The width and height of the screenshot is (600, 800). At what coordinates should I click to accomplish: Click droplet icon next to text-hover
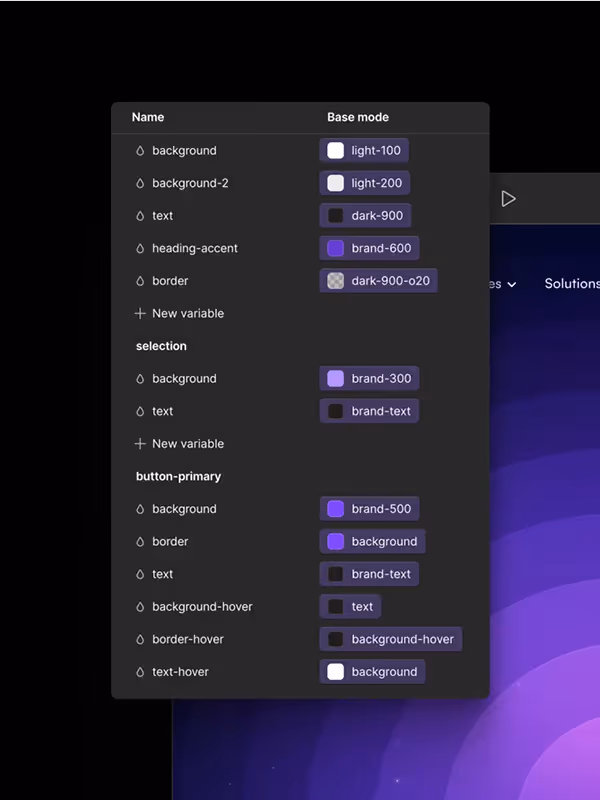coord(140,672)
